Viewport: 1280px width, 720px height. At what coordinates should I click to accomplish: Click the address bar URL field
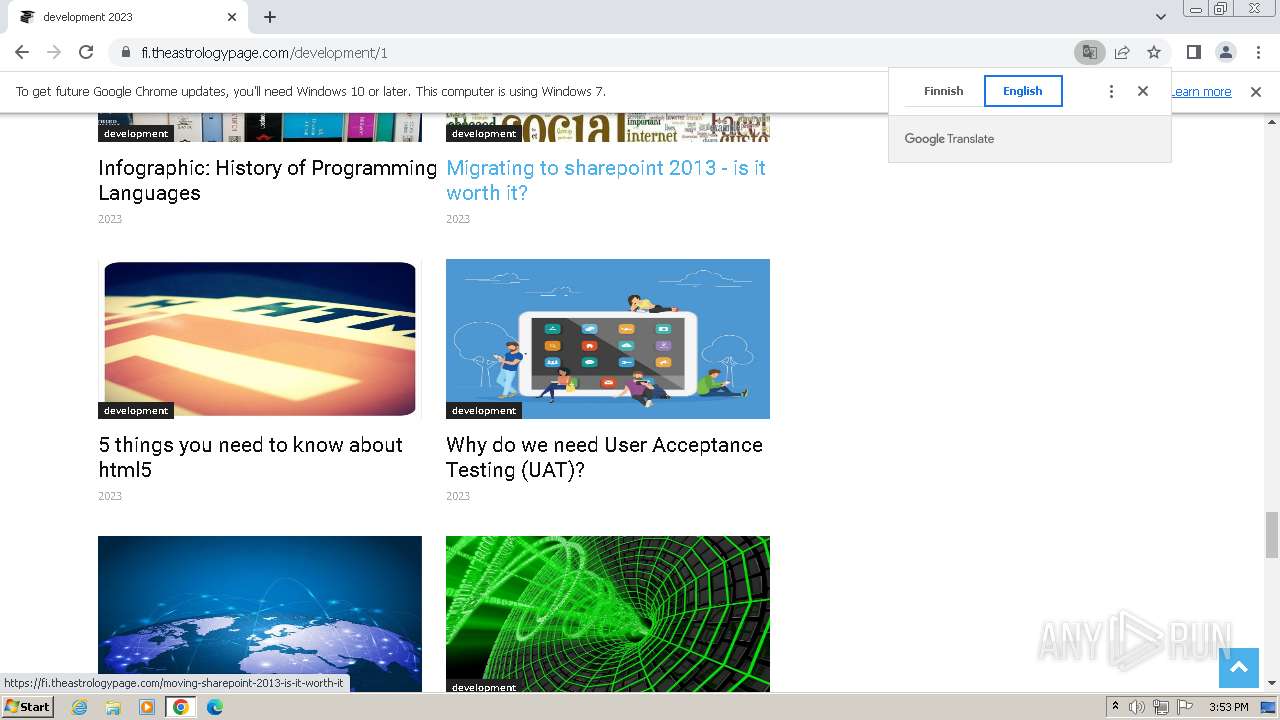(600, 52)
